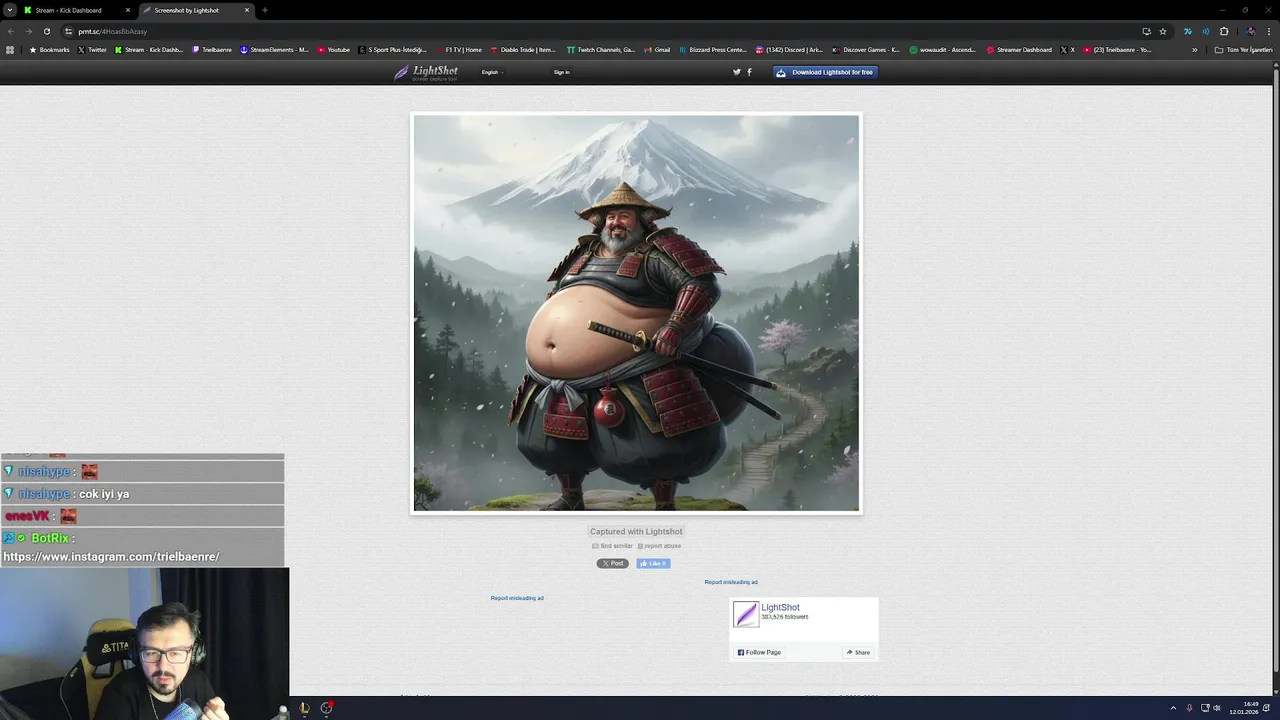Open the Bookmarks star bookmark
Image resolution: width=1280 pixels, height=720 pixels.
pyautogui.click(x=49, y=49)
